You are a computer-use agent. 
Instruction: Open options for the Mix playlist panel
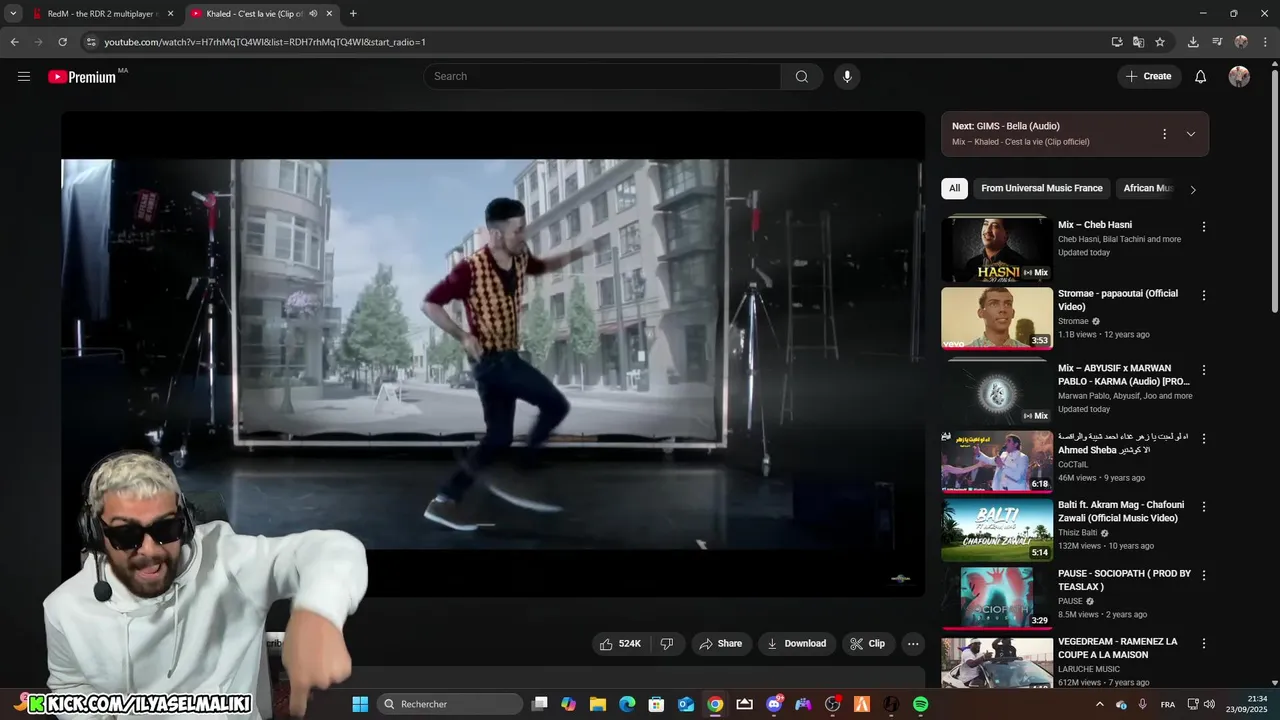(x=1164, y=134)
